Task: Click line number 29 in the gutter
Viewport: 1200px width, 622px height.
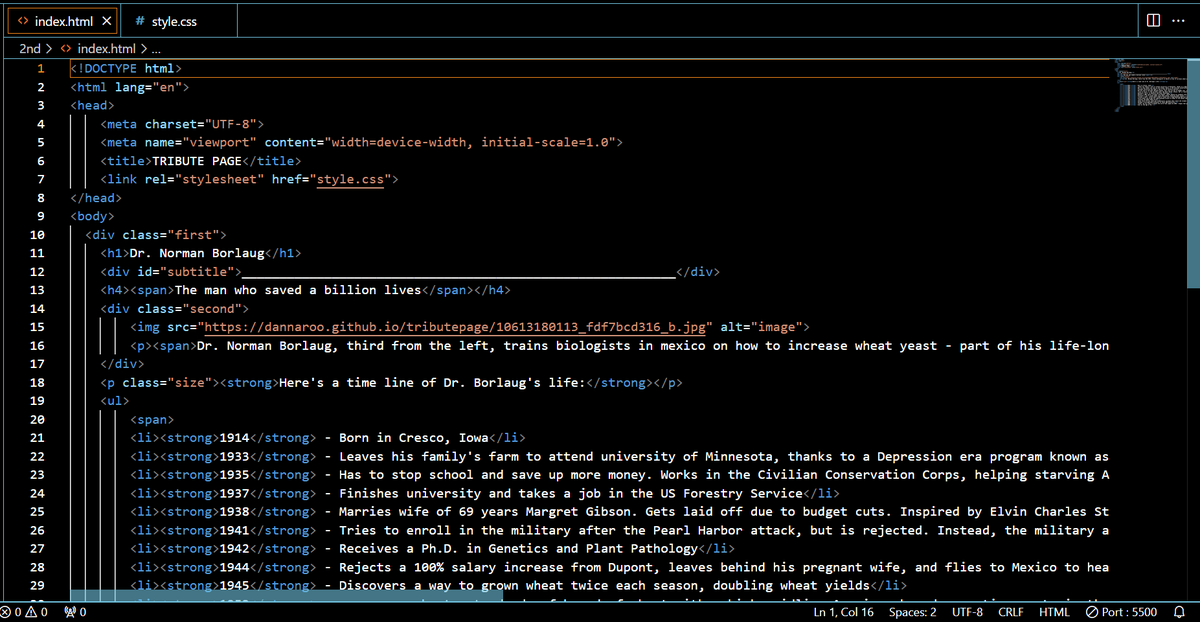Action: tap(37, 585)
